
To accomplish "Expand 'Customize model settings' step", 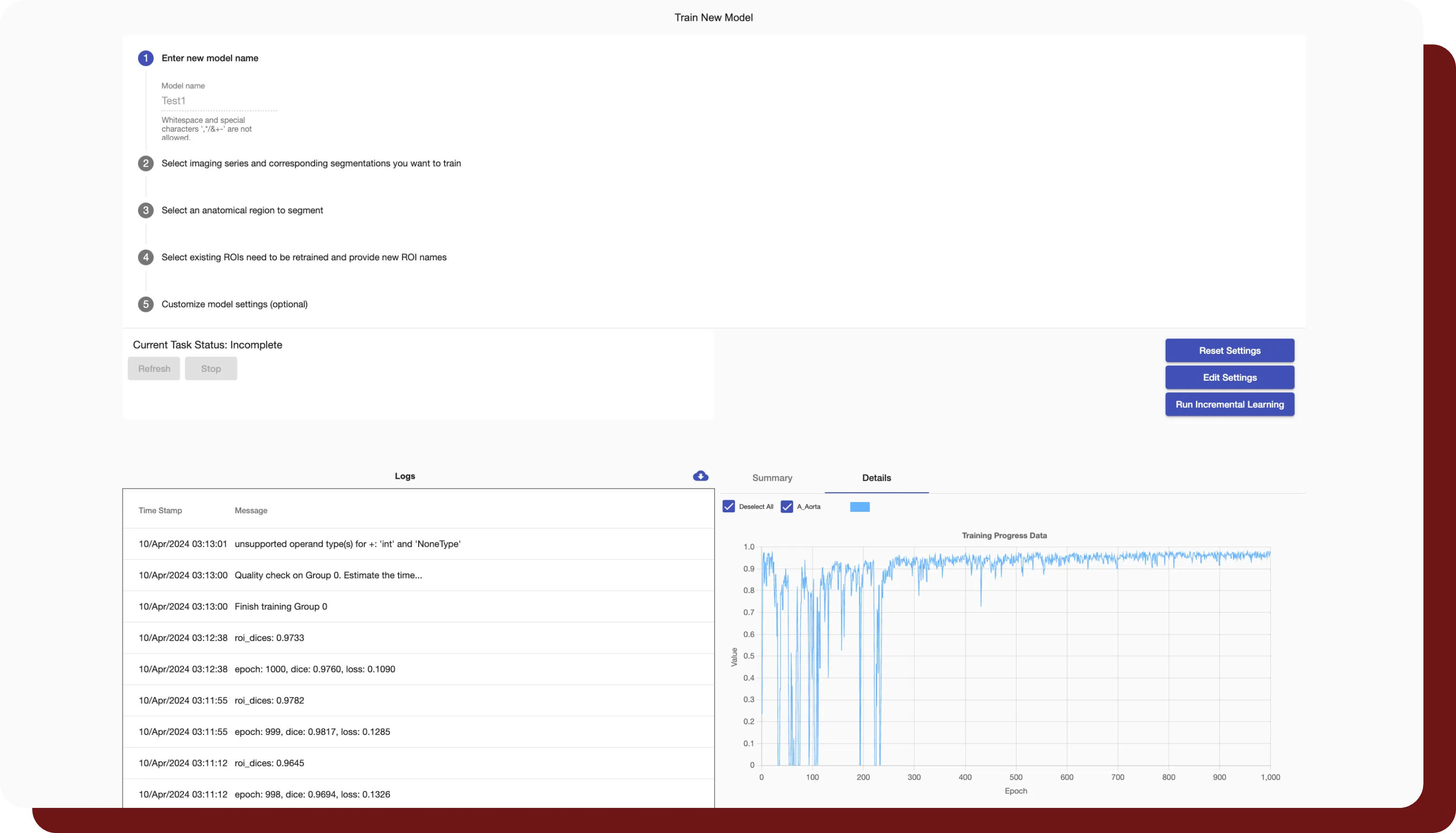I will click(x=234, y=304).
